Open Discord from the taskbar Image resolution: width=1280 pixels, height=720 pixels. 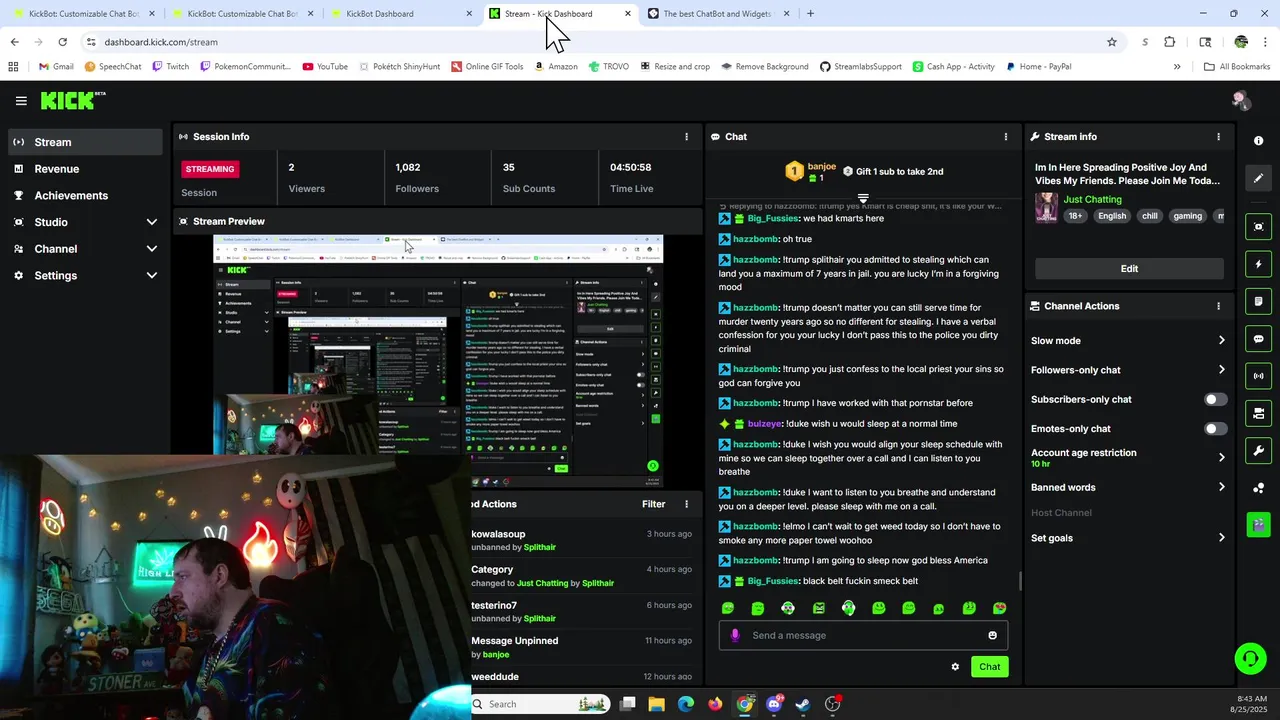click(x=773, y=704)
